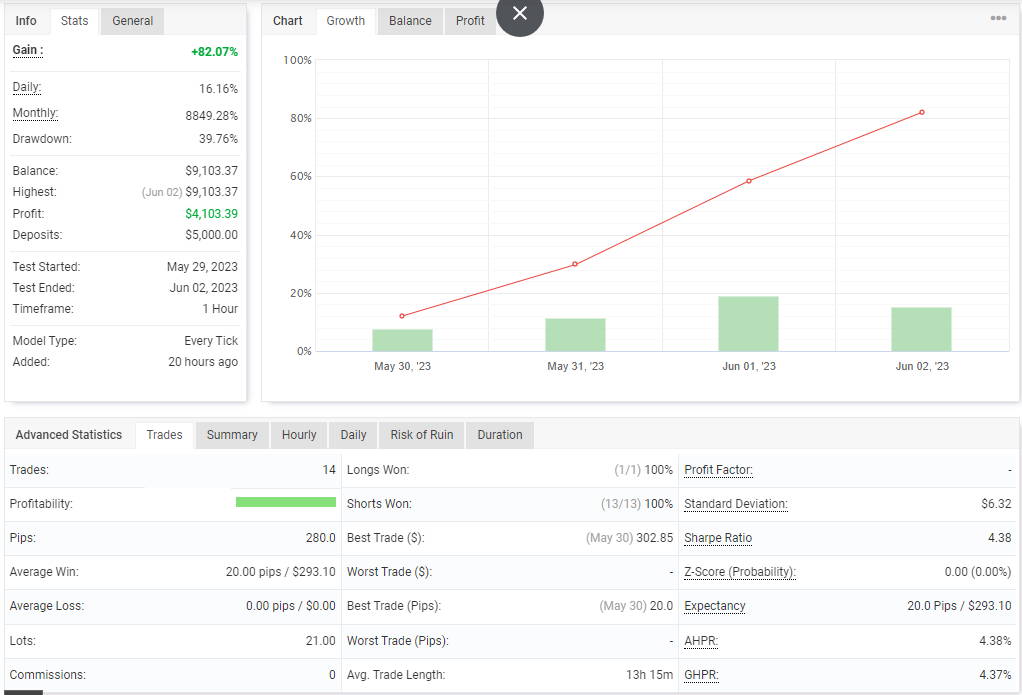The image size is (1022, 695).
Task: Click the Jun 01 green bar
Action: (748, 324)
